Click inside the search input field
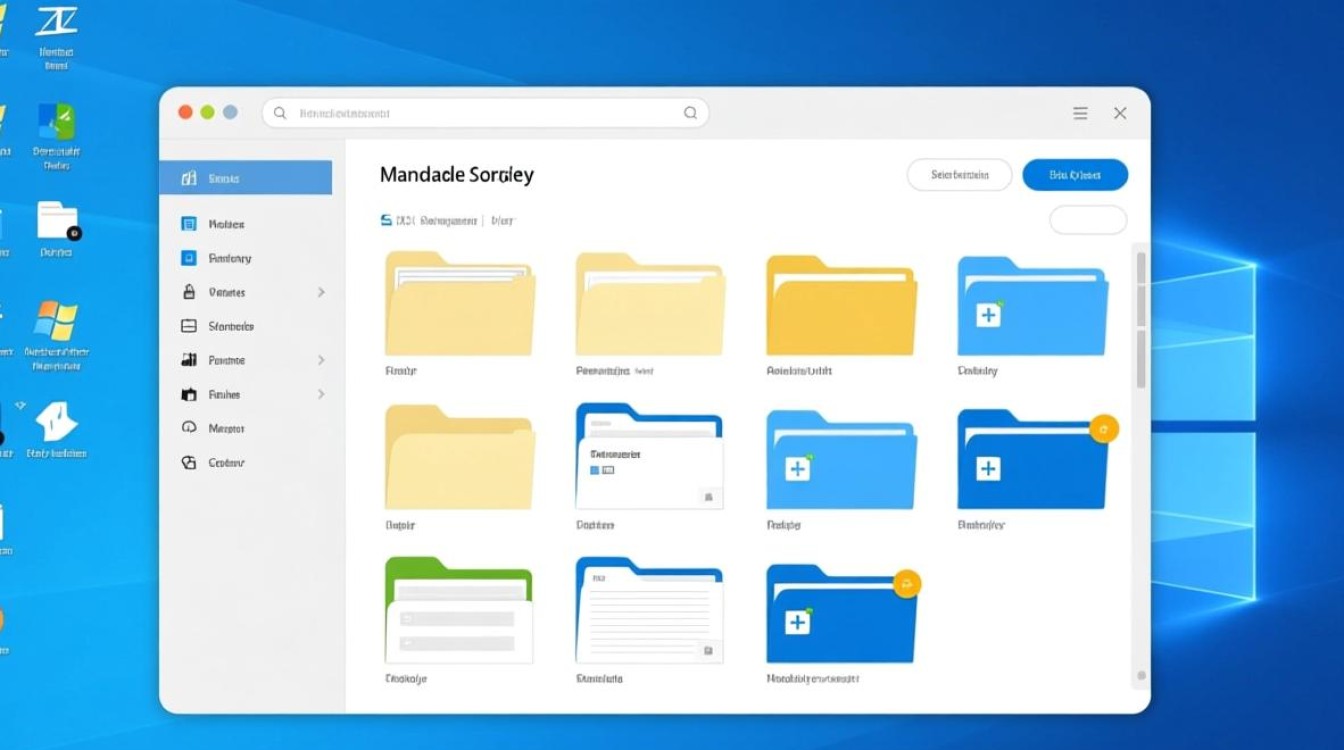The image size is (1344, 750). pos(480,113)
